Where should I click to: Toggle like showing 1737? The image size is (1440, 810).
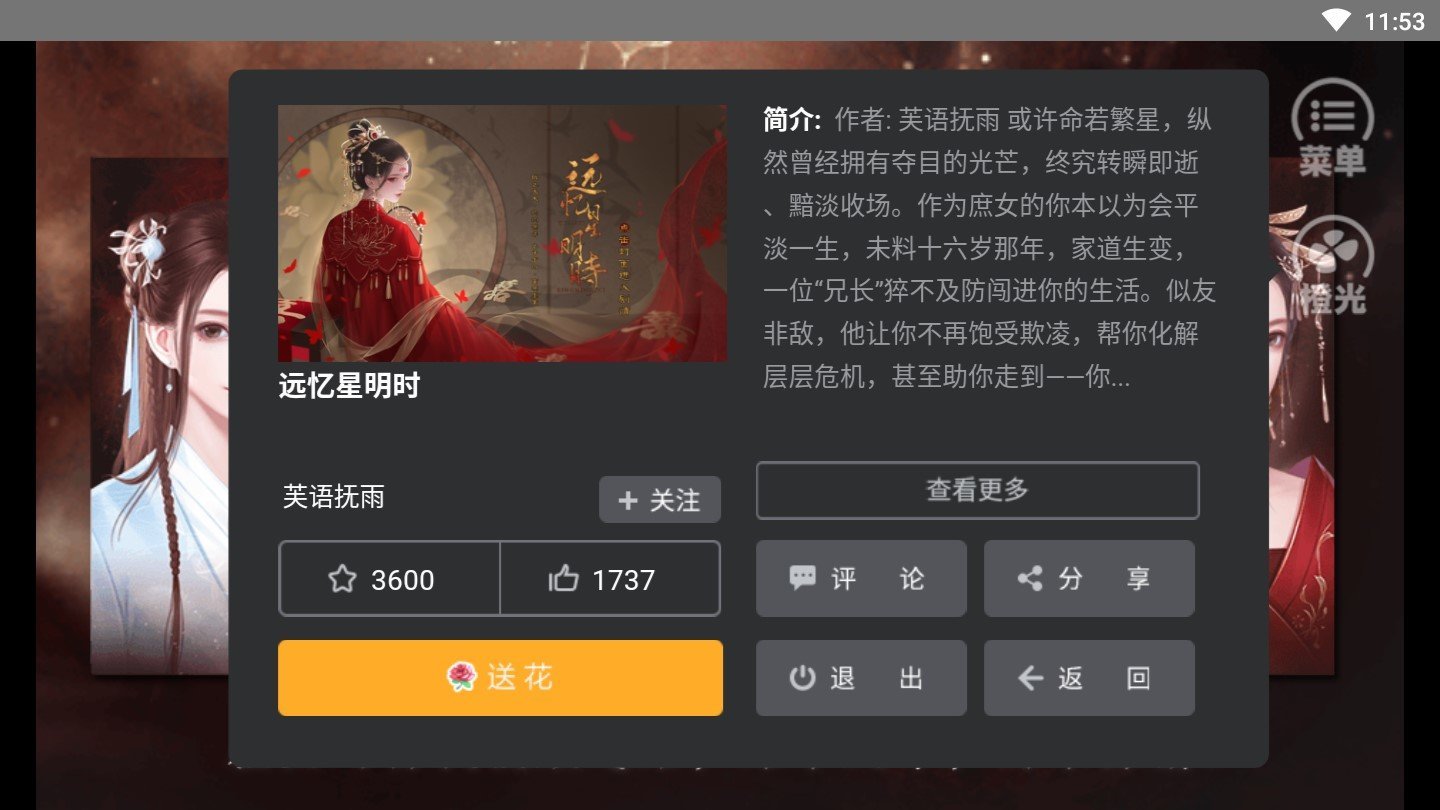[610, 578]
